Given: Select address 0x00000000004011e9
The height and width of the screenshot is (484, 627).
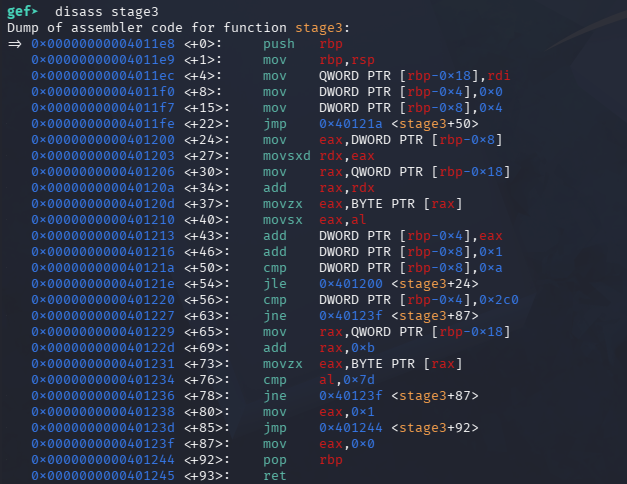Looking at the screenshot, I should [x=103, y=60].
